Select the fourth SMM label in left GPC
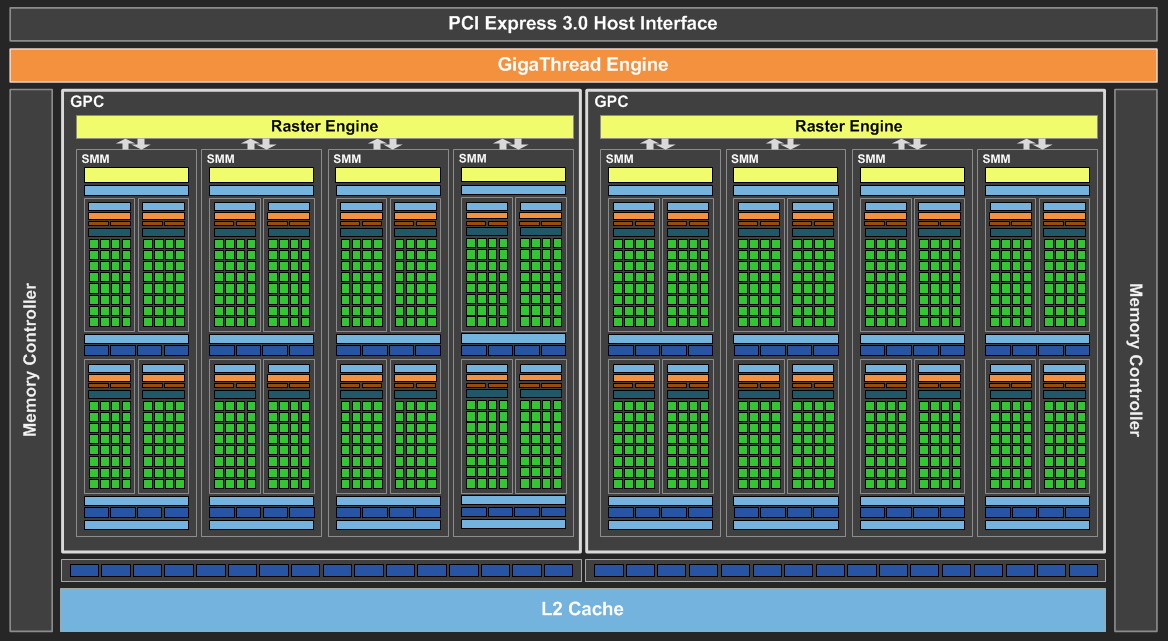 [x=472, y=158]
